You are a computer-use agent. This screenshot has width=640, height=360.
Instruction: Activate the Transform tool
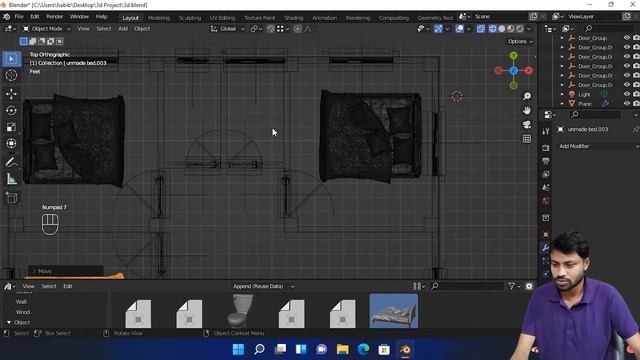[x=11, y=144]
